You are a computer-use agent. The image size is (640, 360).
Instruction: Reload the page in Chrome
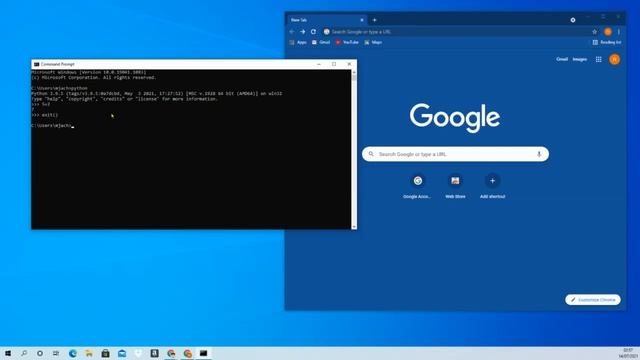(x=313, y=31)
